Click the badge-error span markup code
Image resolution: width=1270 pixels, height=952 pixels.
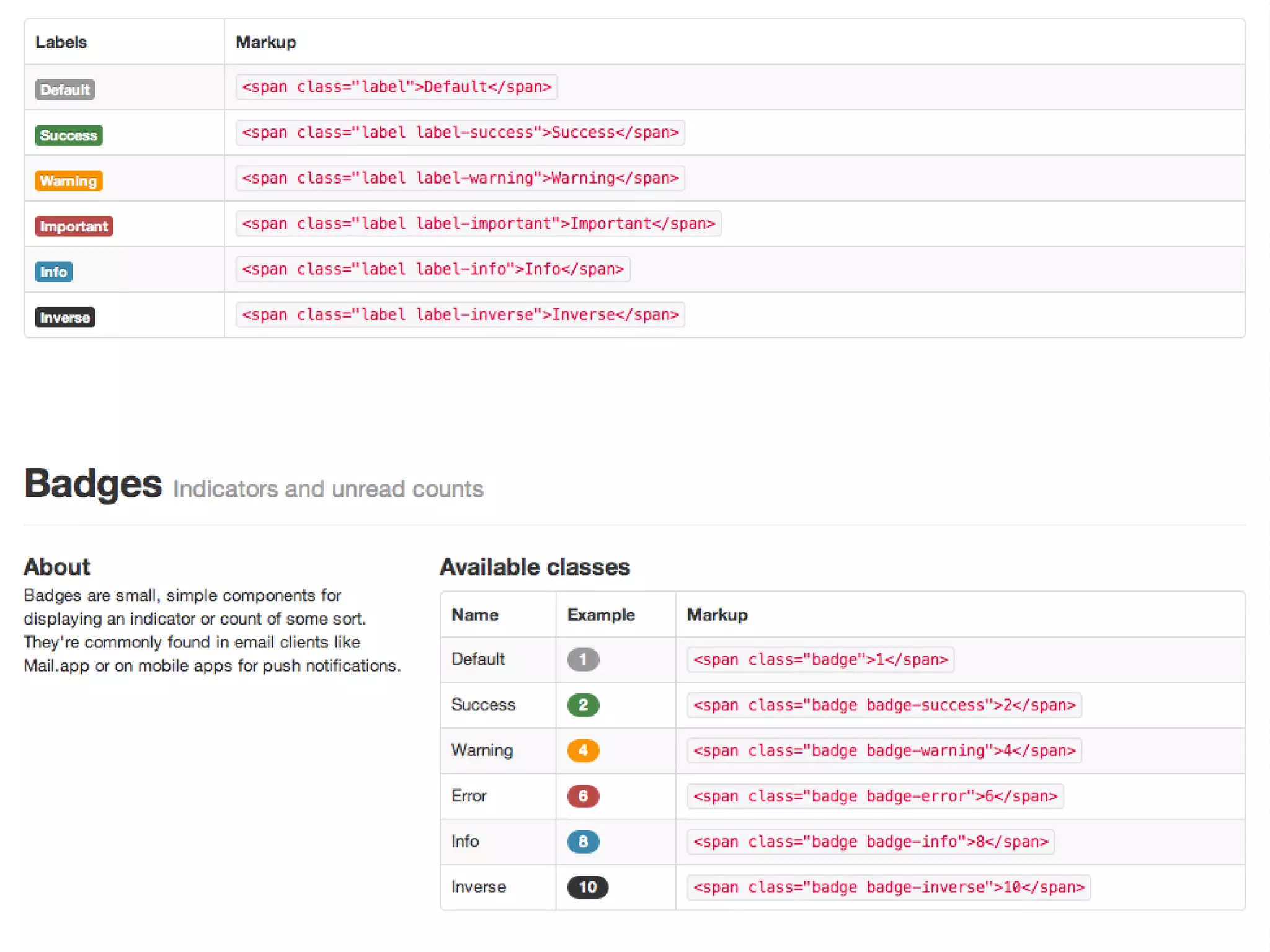(x=875, y=796)
